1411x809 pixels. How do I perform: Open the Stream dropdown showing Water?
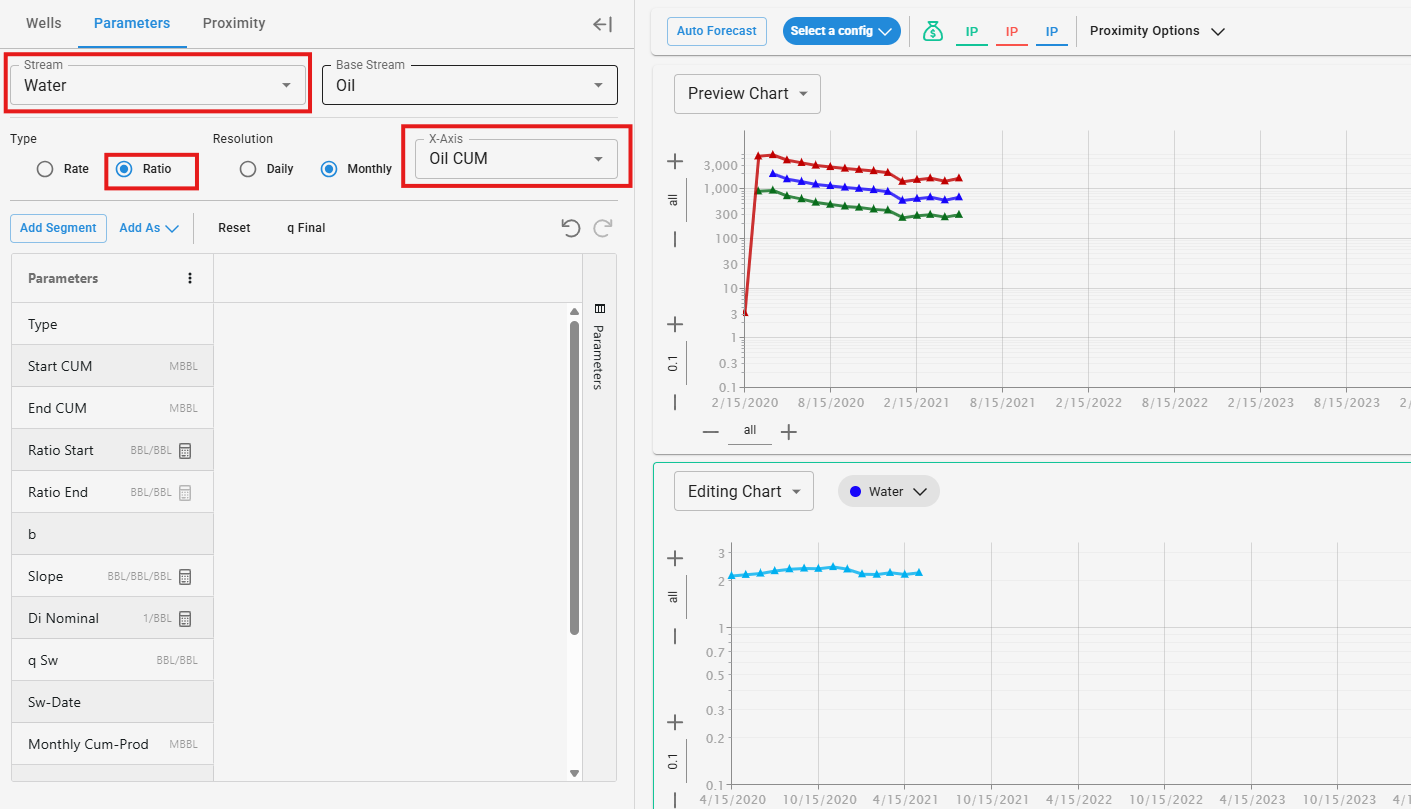(x=158, y=85)
